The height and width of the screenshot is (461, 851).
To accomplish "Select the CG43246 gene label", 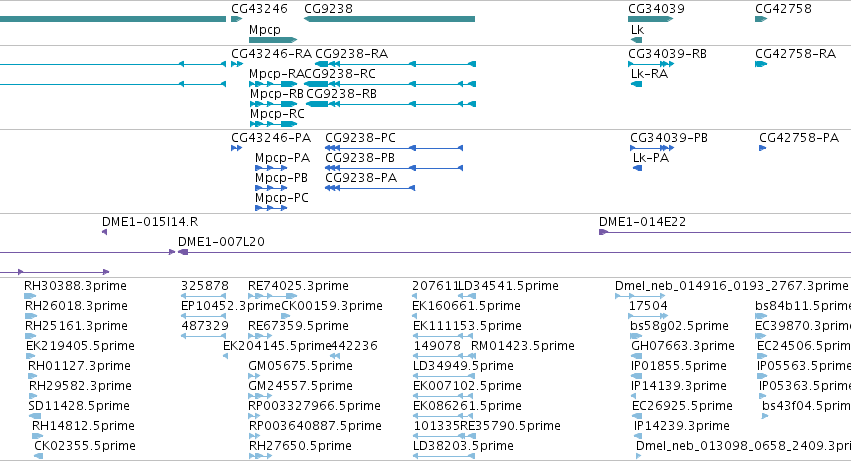I will click(x=259, y=9).
